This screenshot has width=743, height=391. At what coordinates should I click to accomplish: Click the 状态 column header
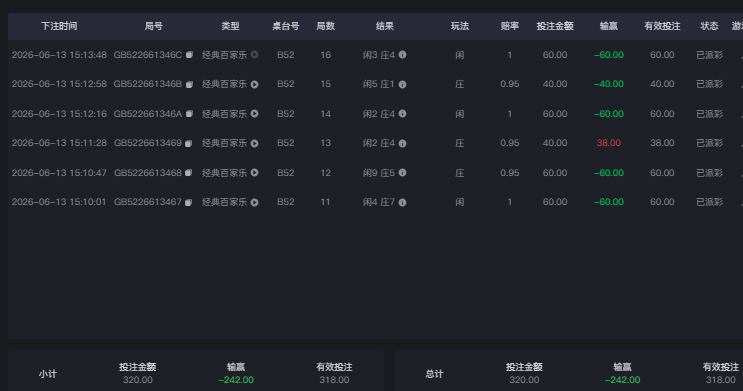709,26
